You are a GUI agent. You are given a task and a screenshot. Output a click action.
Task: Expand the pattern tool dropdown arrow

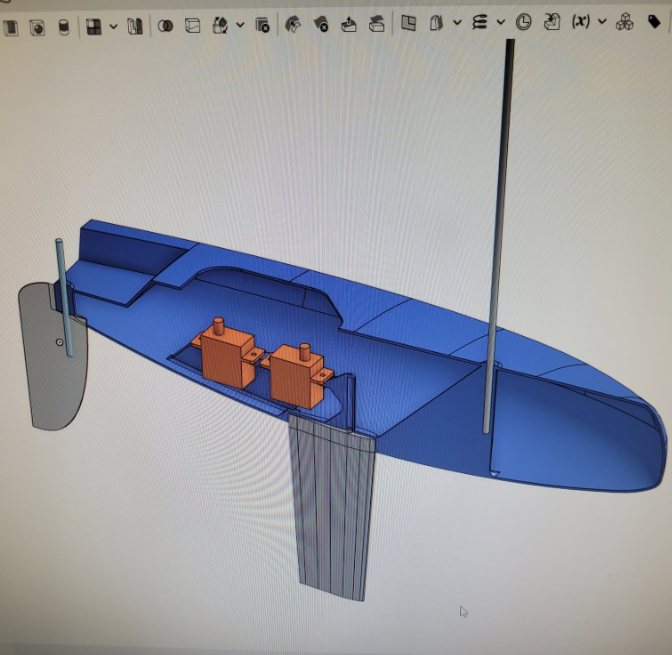point(114,27)
